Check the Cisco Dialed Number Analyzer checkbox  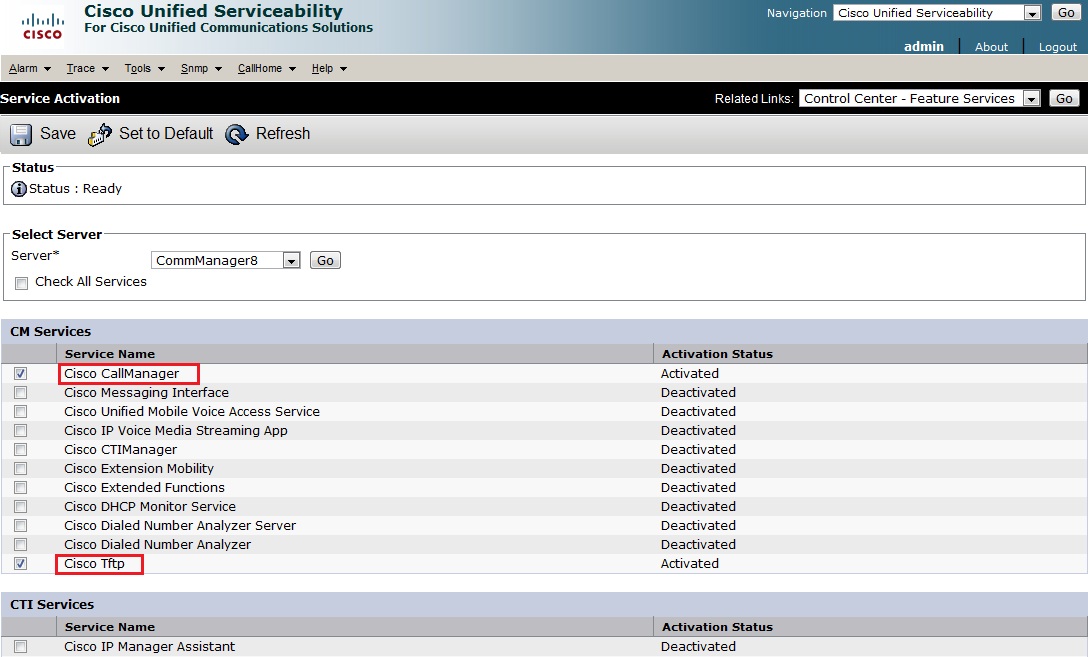(x=21, y=545)
